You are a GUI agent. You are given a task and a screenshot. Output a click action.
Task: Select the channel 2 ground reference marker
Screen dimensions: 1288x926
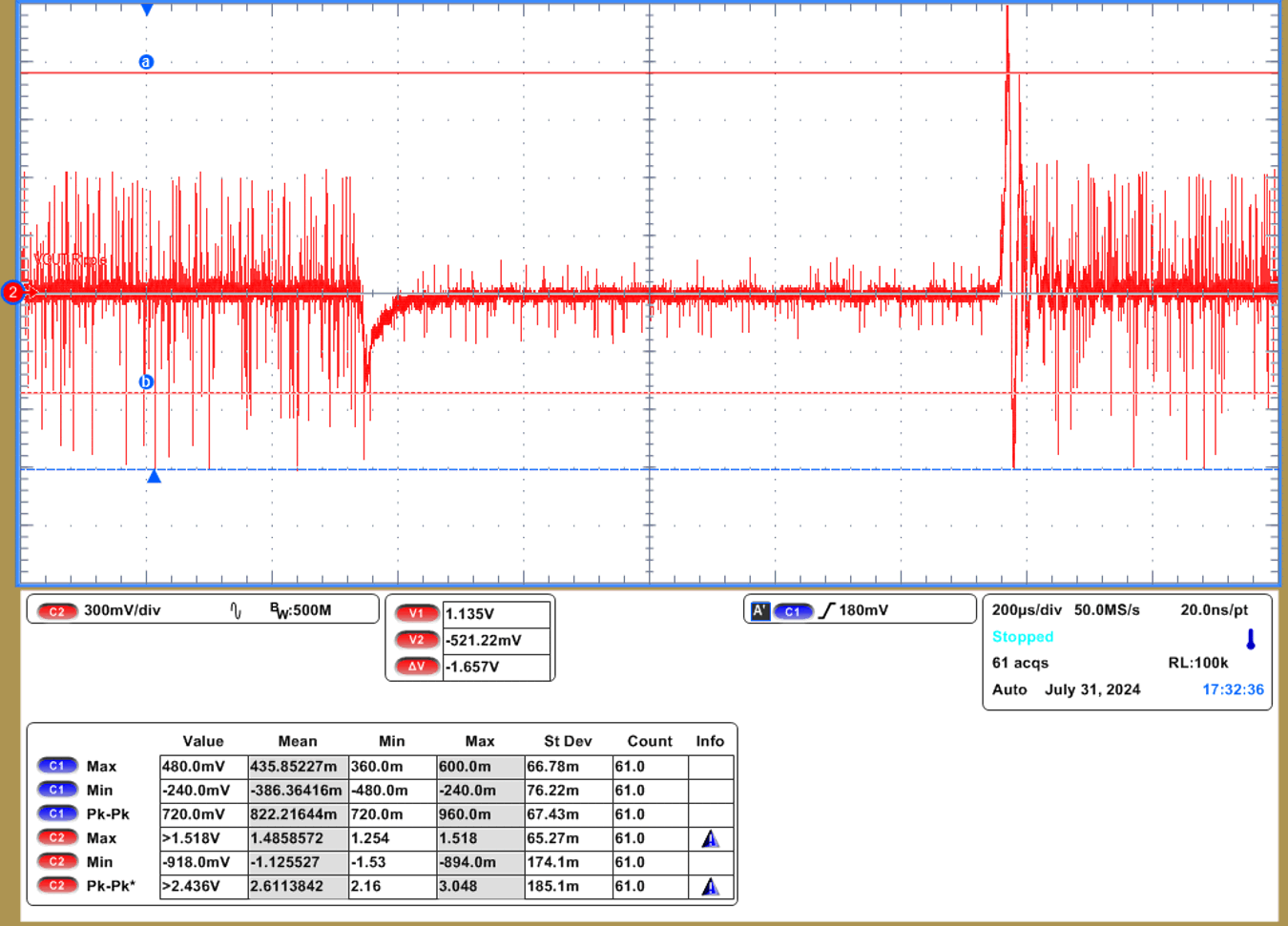[12, 293]
